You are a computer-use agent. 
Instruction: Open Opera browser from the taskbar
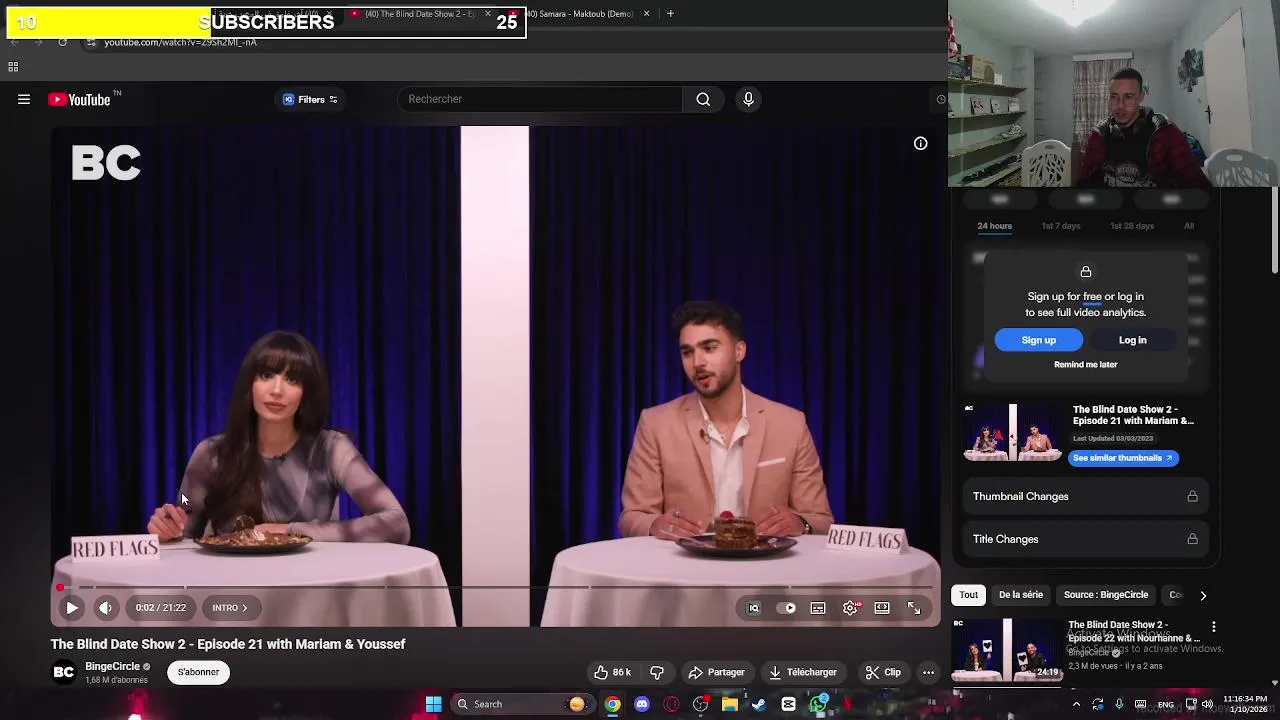point(671,704)
